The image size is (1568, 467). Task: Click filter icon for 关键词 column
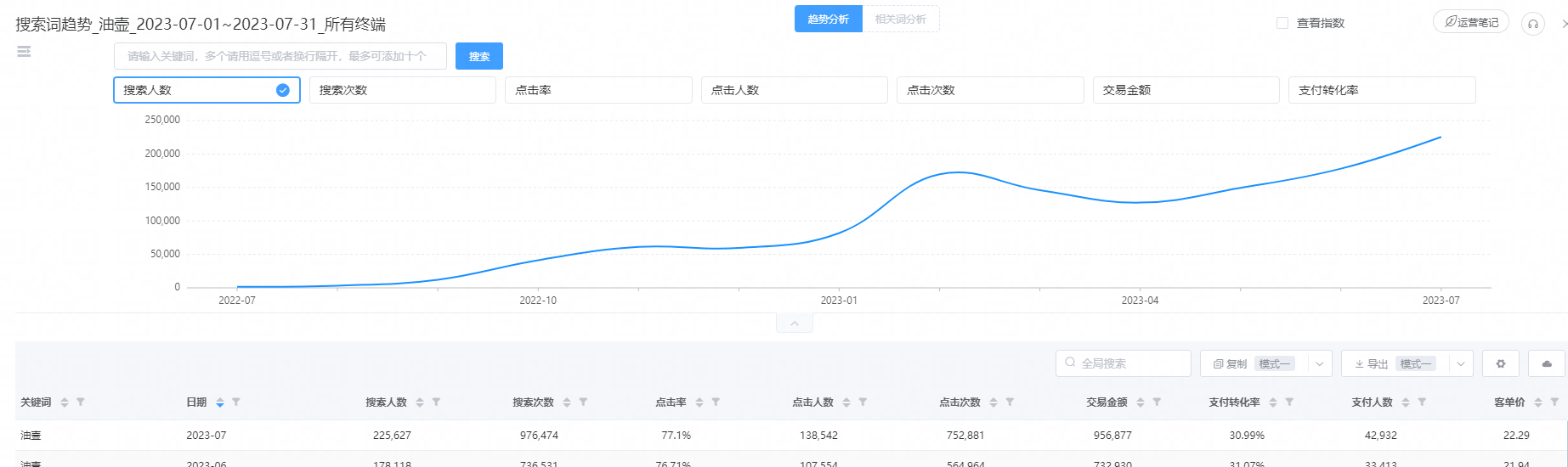[81, 402]
